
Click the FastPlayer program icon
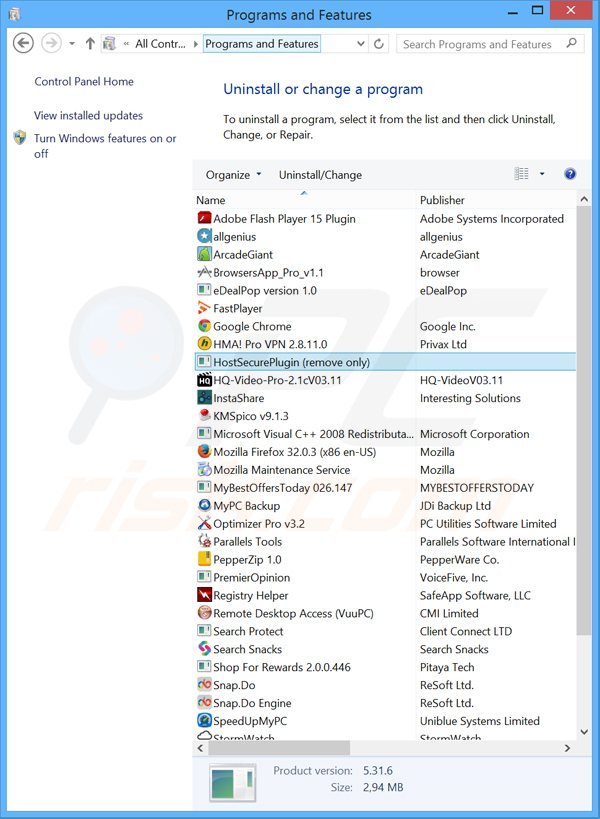[x=204, y=308]
